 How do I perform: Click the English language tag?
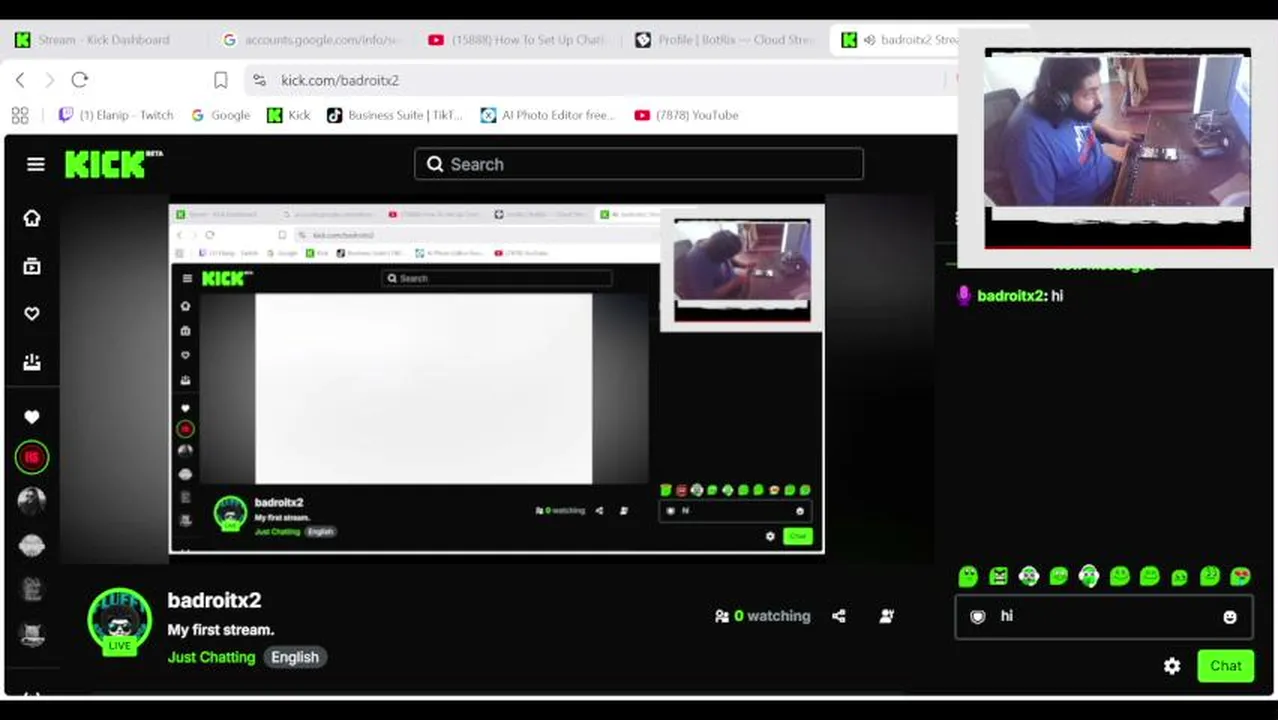[295, 657]
